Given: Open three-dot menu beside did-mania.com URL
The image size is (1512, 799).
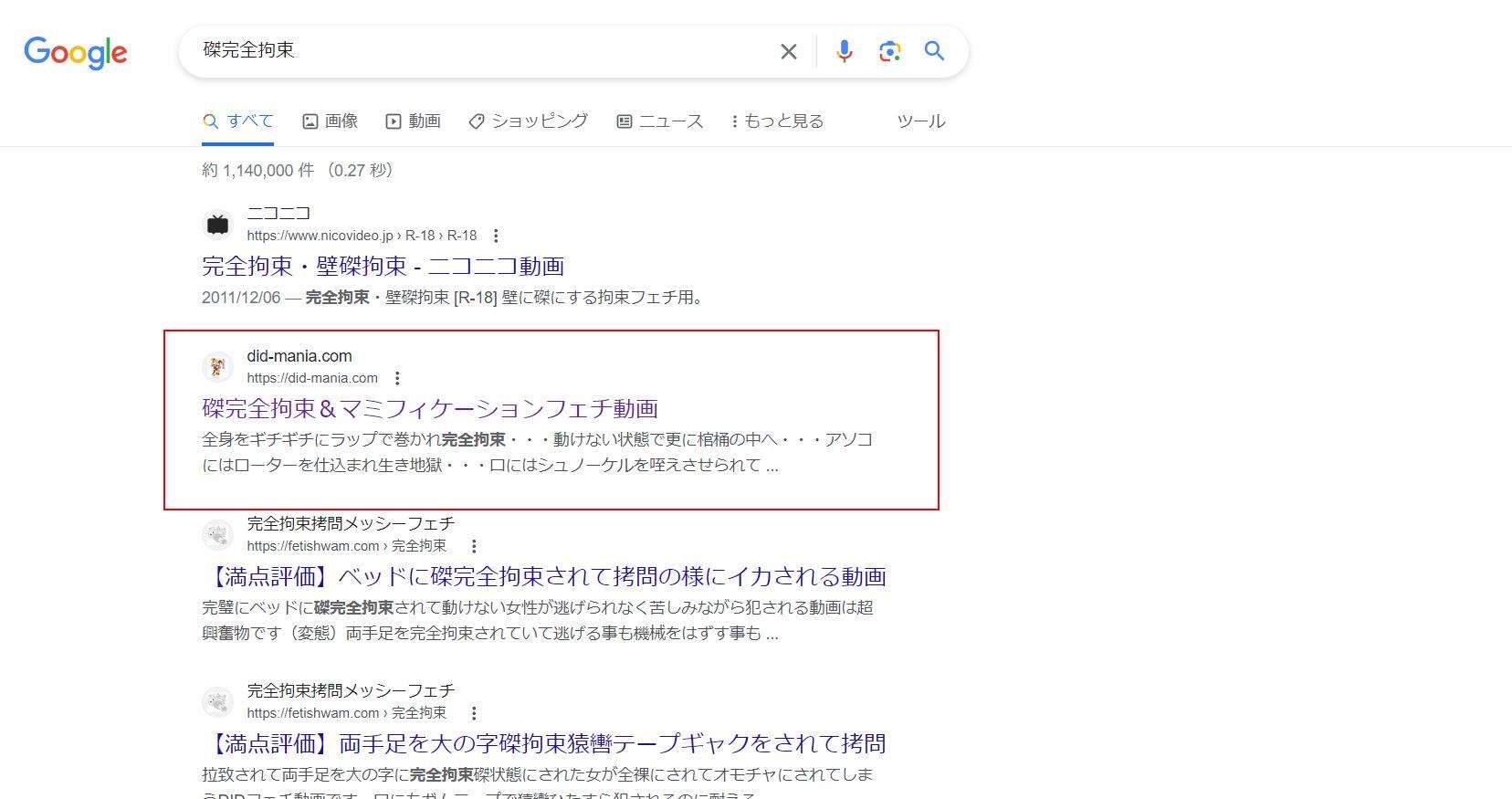Looking at the screenshot, I should pyautogui.click(x=397, y=378).
